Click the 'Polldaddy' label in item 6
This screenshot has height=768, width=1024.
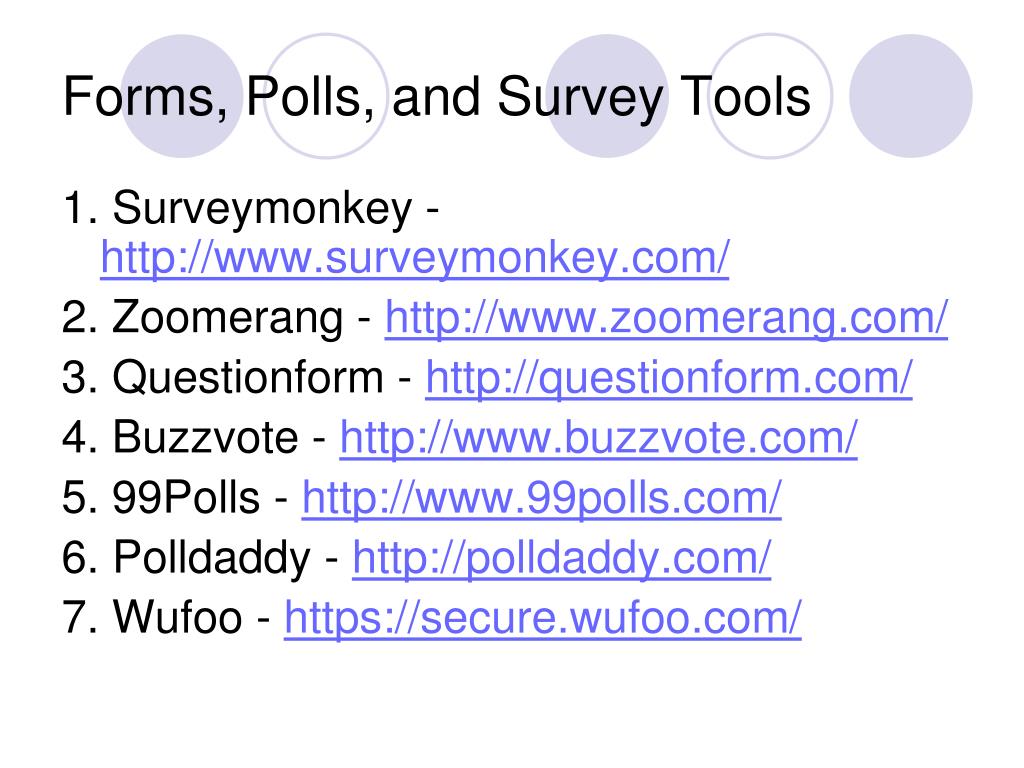212,558
